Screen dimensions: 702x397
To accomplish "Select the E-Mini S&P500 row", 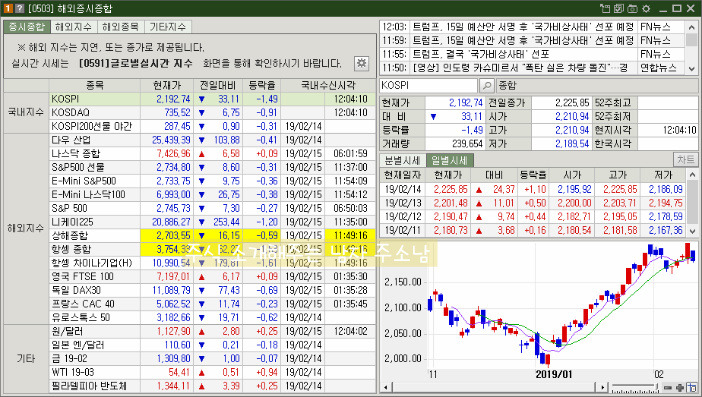I will pos(212,181).
